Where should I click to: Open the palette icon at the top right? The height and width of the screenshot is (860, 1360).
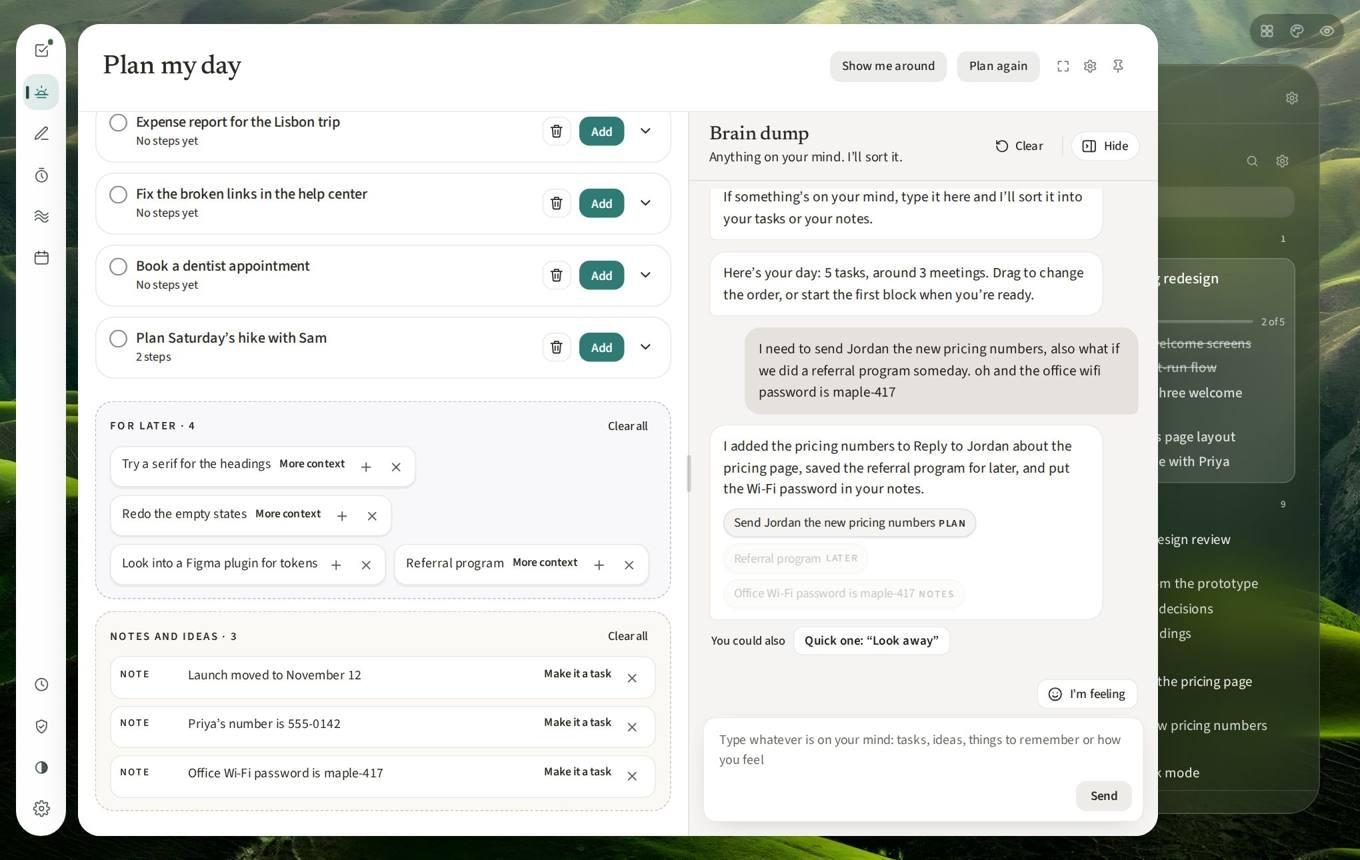point(1297,31)
